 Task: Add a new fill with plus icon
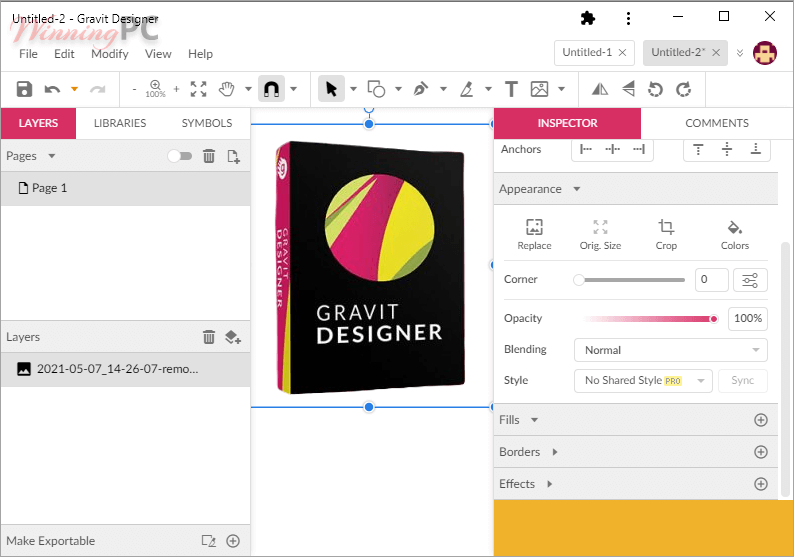tap(761, 420)
